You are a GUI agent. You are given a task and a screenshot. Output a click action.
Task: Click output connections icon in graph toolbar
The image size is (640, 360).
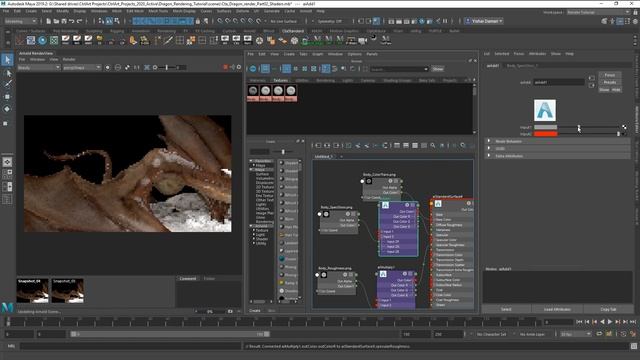point(336,145)
